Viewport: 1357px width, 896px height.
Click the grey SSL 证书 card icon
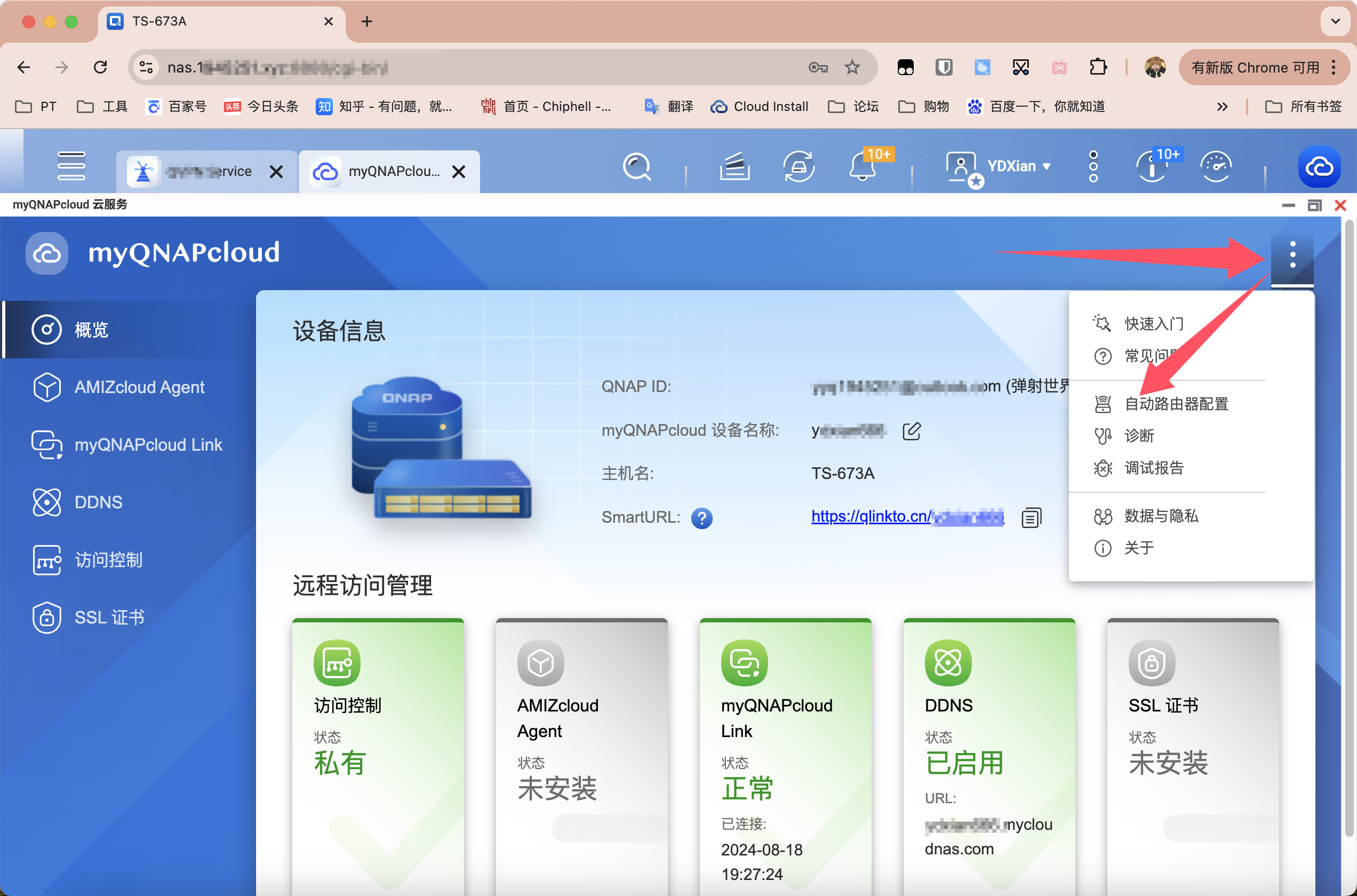(1152, 662)
